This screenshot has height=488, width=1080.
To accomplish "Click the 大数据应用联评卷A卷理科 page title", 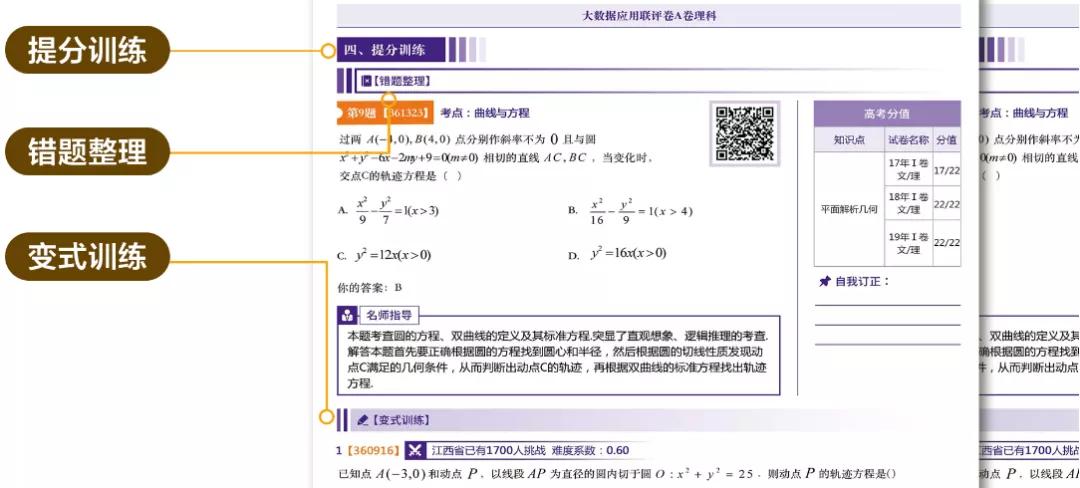I will [x=649, y=15].
